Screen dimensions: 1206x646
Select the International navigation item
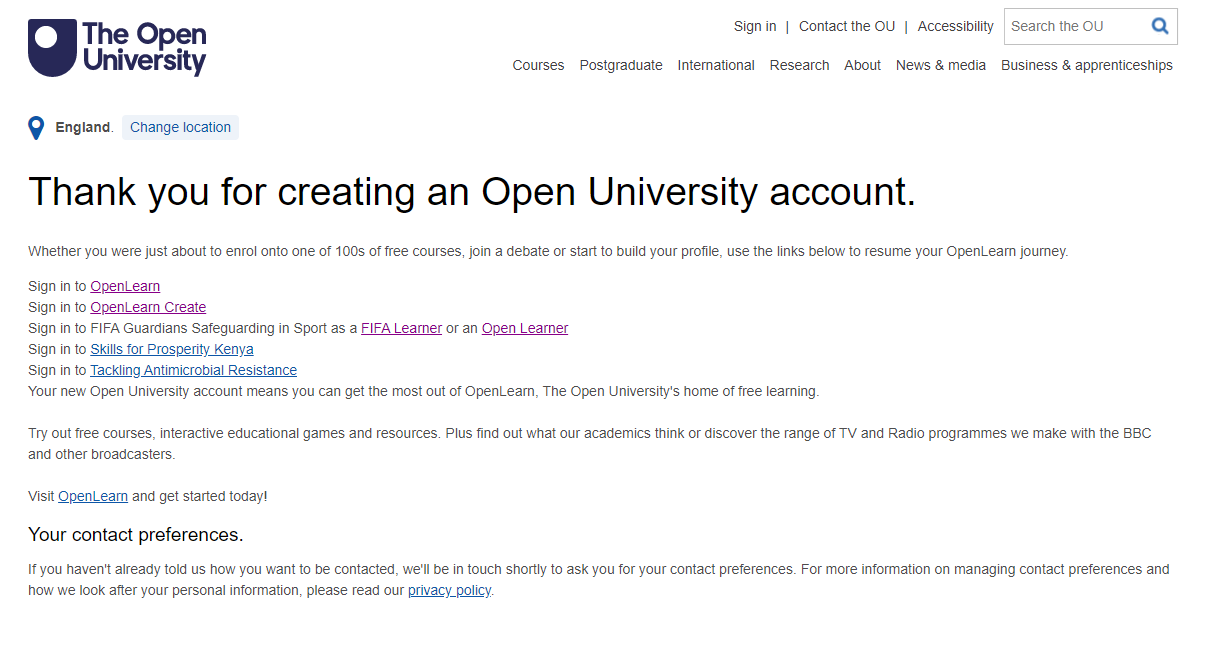716,65
